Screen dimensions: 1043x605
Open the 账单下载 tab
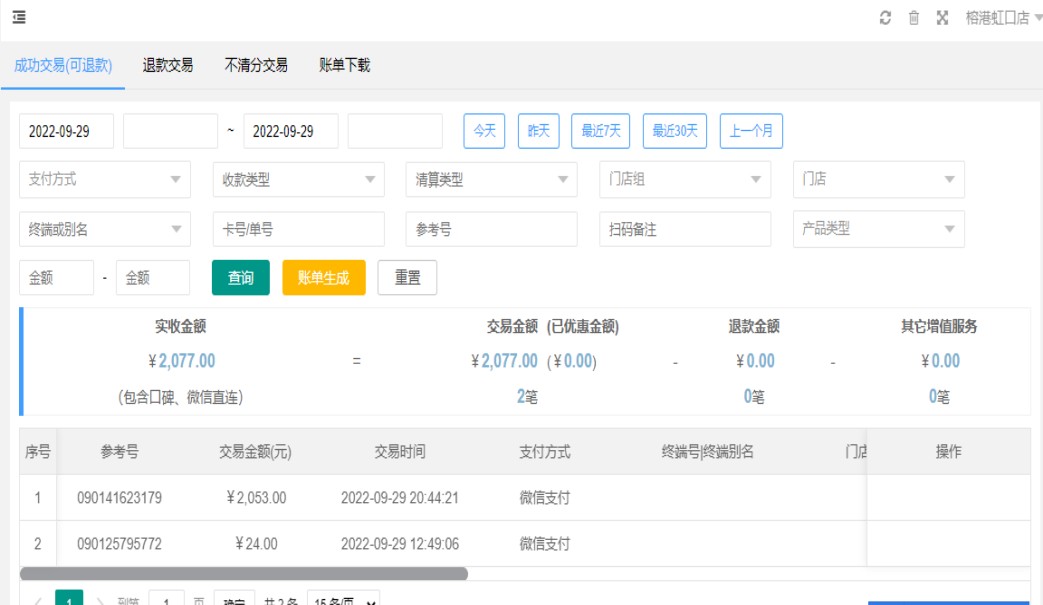coord(344,65)
